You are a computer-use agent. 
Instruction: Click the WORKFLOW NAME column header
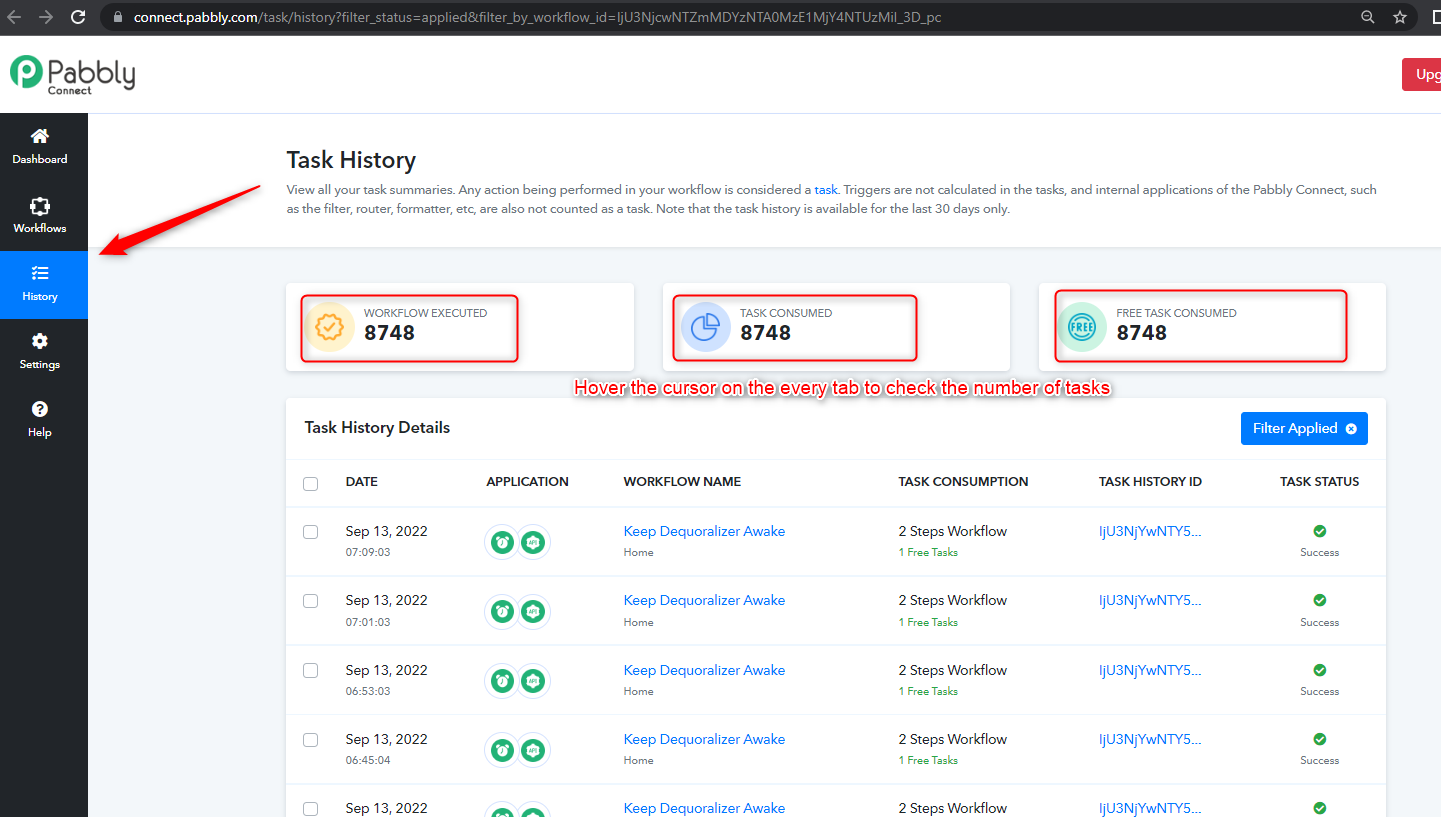tap(682, 482)
